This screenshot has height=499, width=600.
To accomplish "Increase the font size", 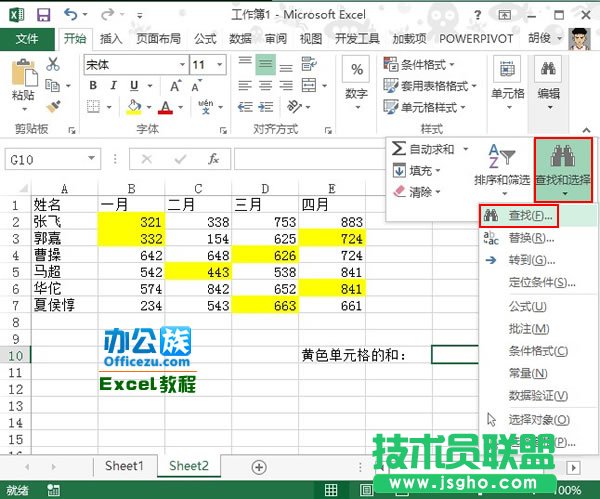I will pos(175,86).
